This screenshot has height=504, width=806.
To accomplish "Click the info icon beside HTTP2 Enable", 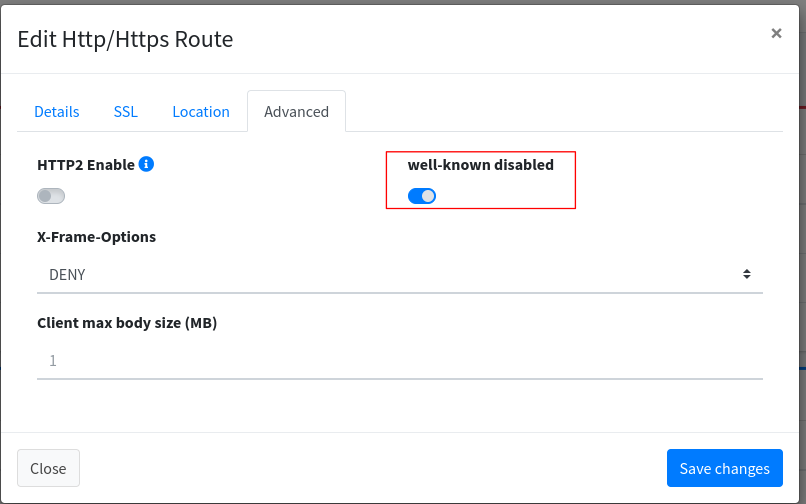I will pos(146,164).
